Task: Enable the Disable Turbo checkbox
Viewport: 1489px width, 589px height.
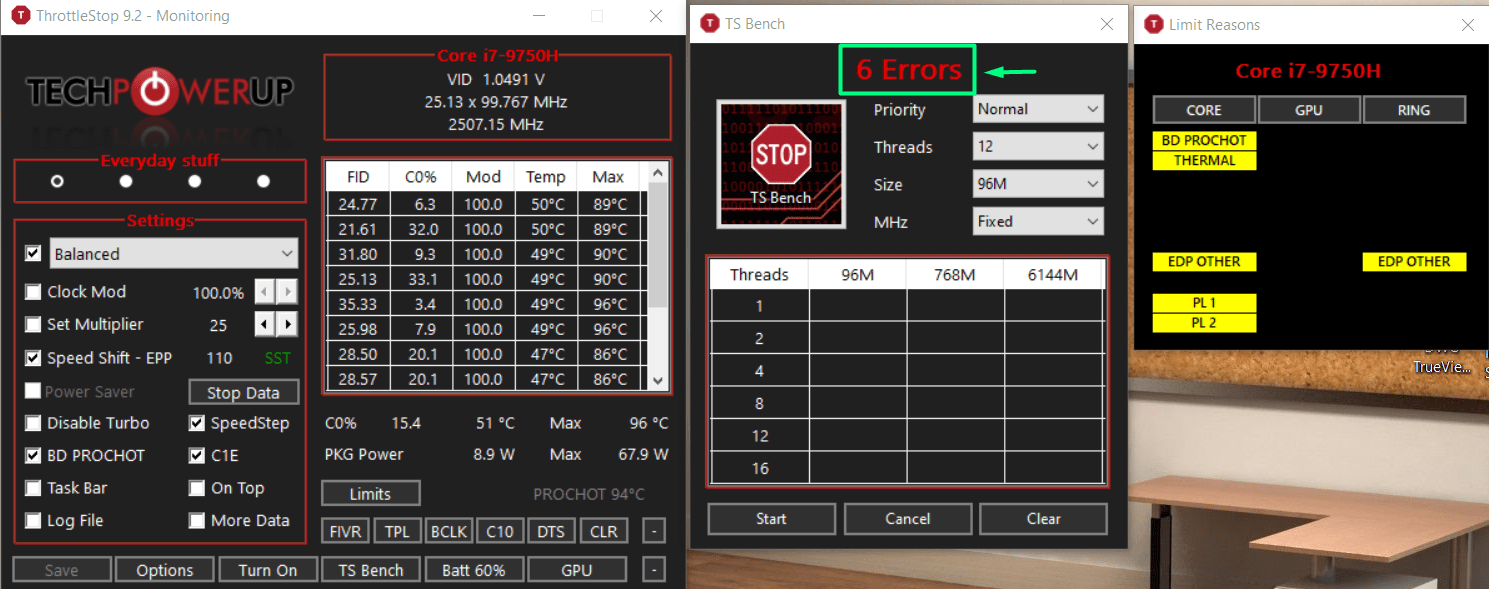Action: tap(33, 423)
